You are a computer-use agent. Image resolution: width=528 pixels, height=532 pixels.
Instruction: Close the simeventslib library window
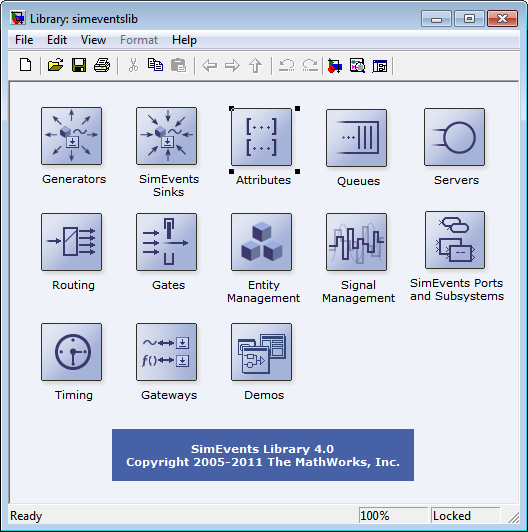pyautogui.click(x=503, y=18)
